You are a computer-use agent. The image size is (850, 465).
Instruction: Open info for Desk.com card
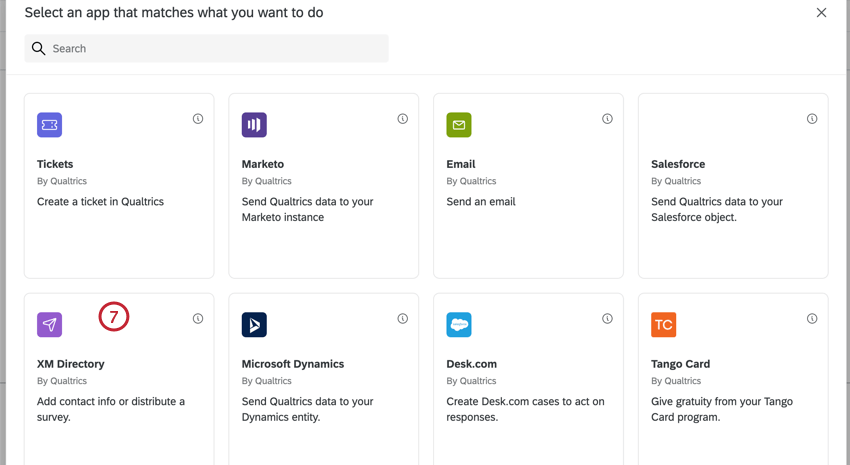607,319
